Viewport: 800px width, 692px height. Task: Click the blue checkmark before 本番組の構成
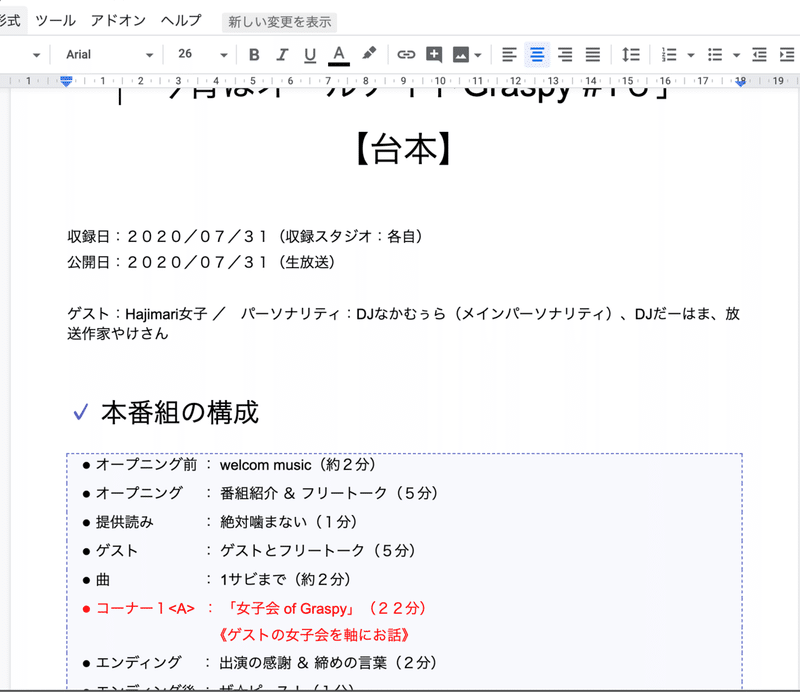[81, 412]
